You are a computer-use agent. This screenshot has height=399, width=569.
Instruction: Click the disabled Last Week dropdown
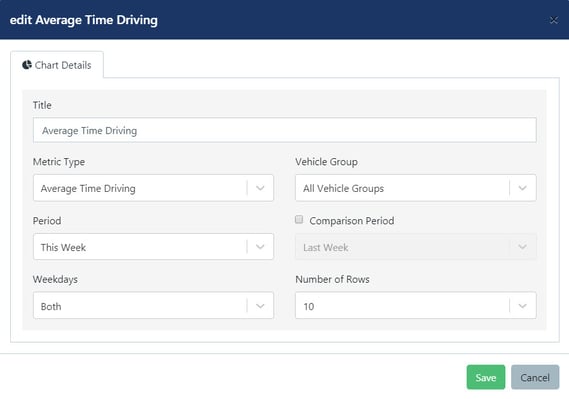[416, 247]
